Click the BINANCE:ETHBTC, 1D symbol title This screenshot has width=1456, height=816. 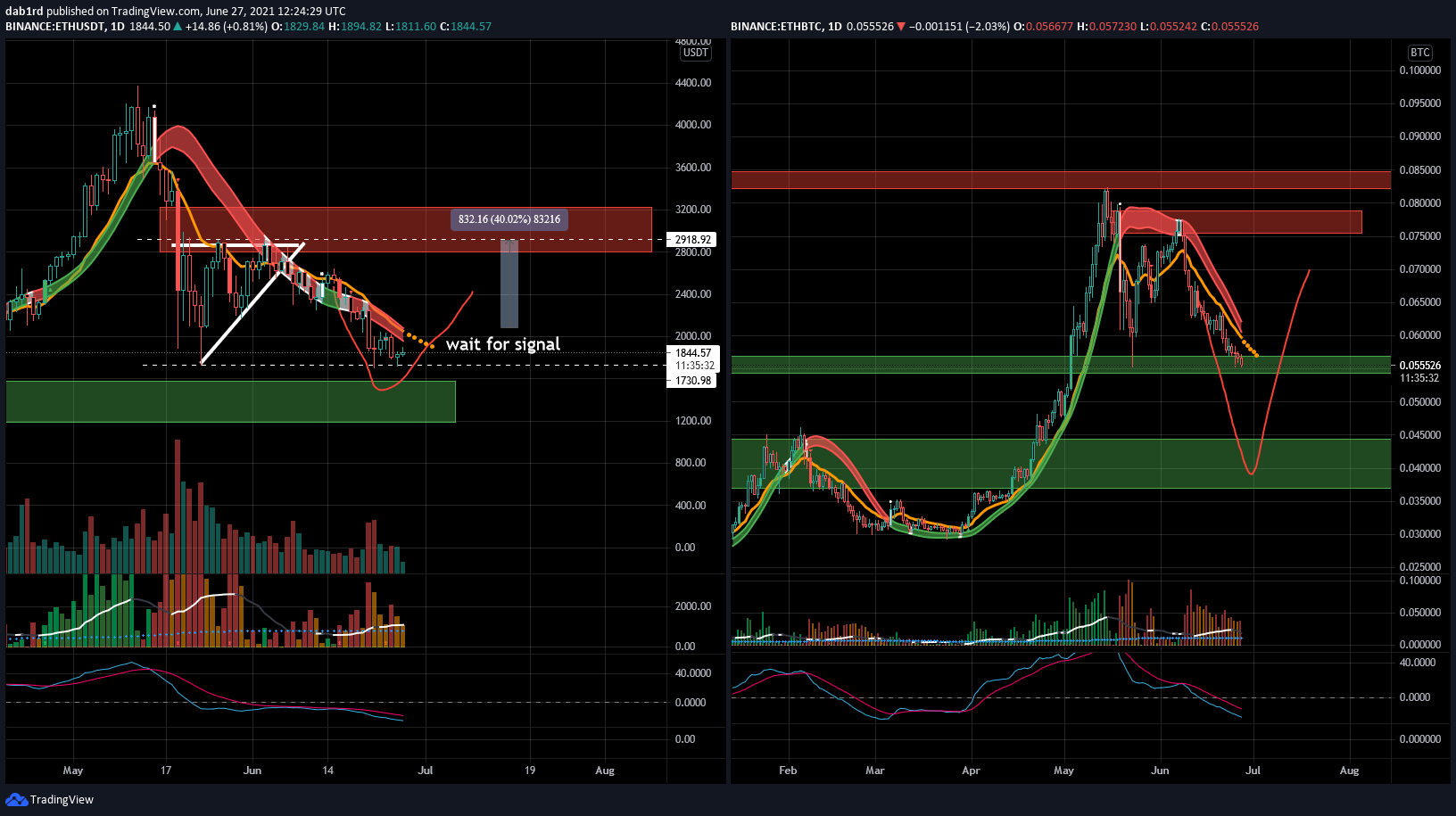786,27
